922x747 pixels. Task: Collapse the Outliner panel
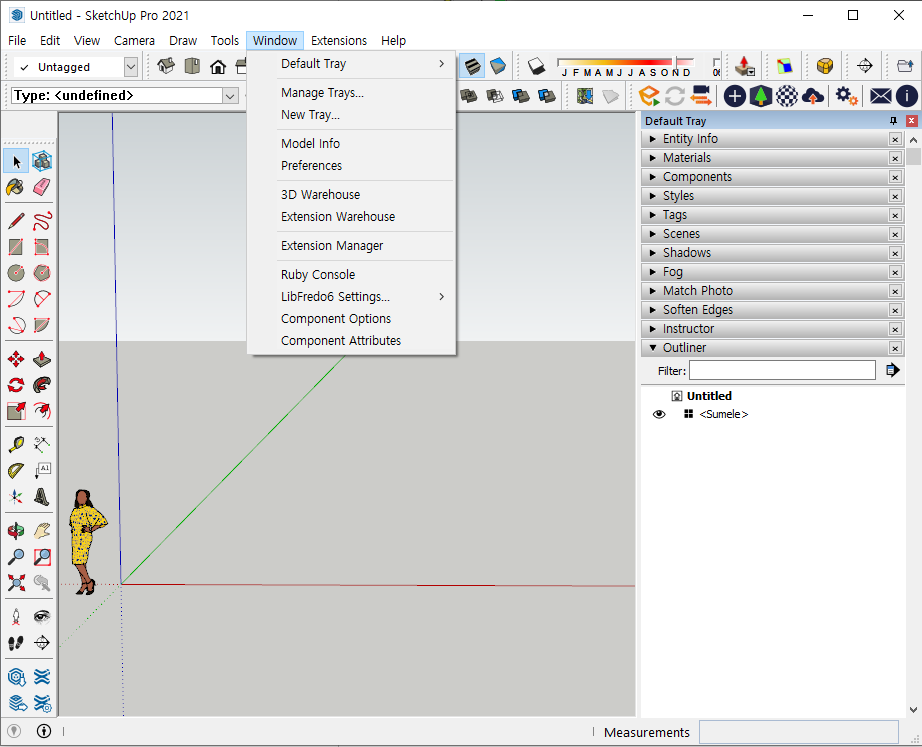click(653, 348)
